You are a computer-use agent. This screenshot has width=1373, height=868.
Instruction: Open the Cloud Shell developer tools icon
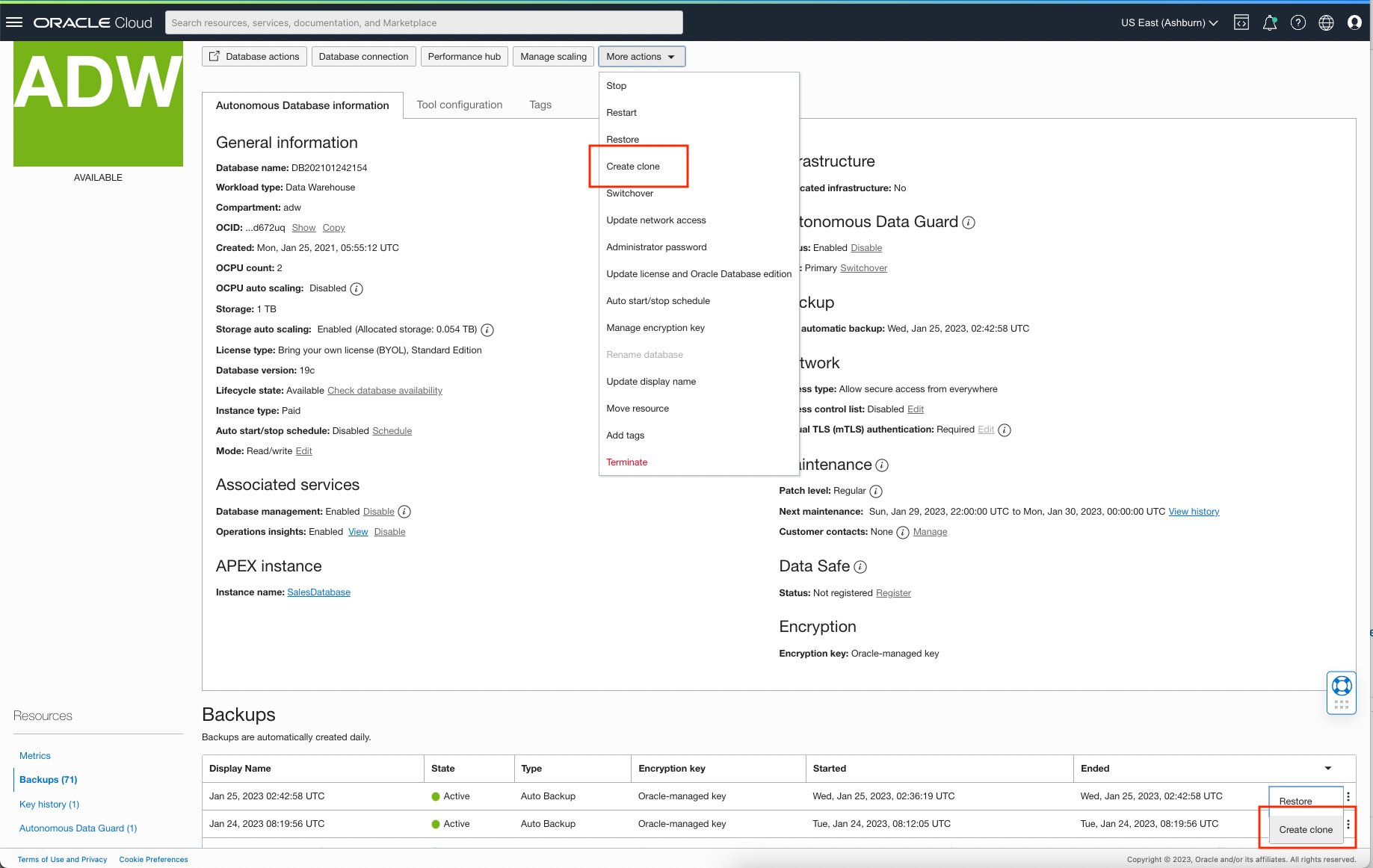[1241, 22]
